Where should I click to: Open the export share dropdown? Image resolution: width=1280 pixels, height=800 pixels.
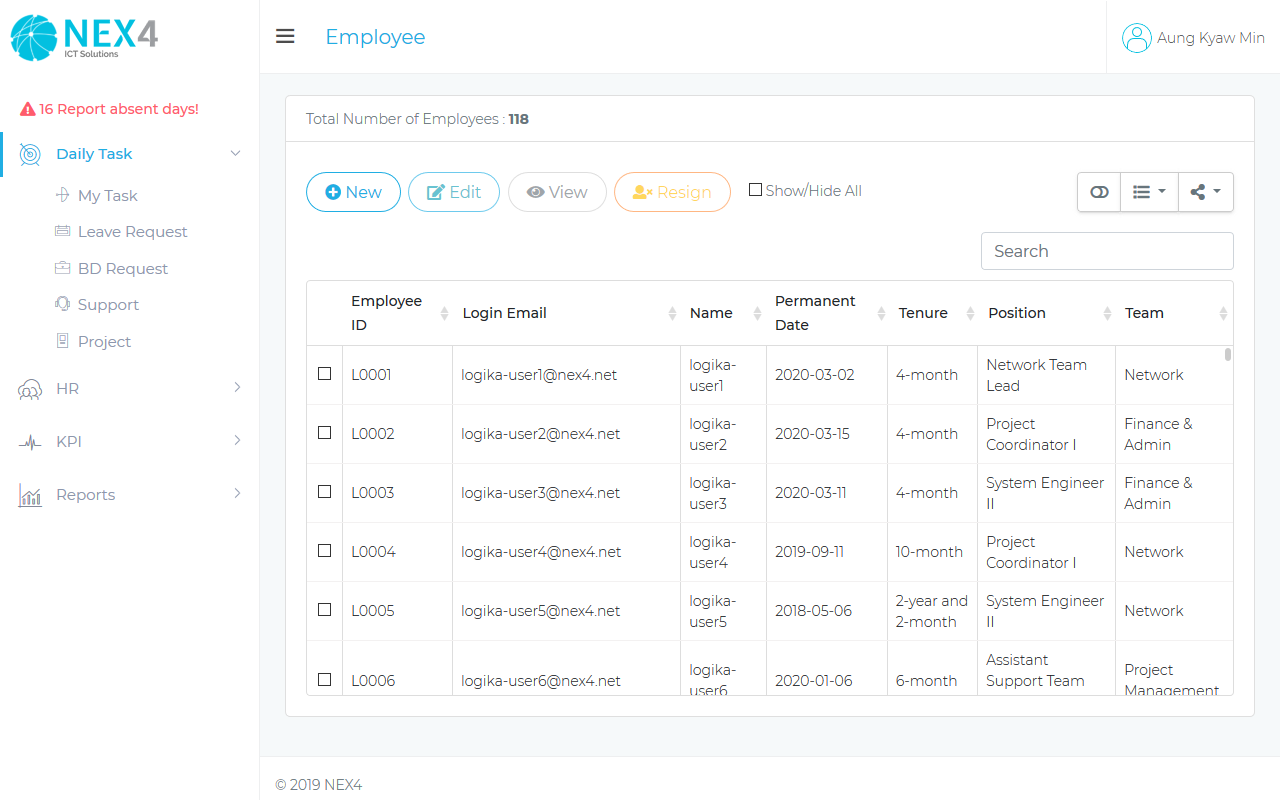click(1205, 192)
